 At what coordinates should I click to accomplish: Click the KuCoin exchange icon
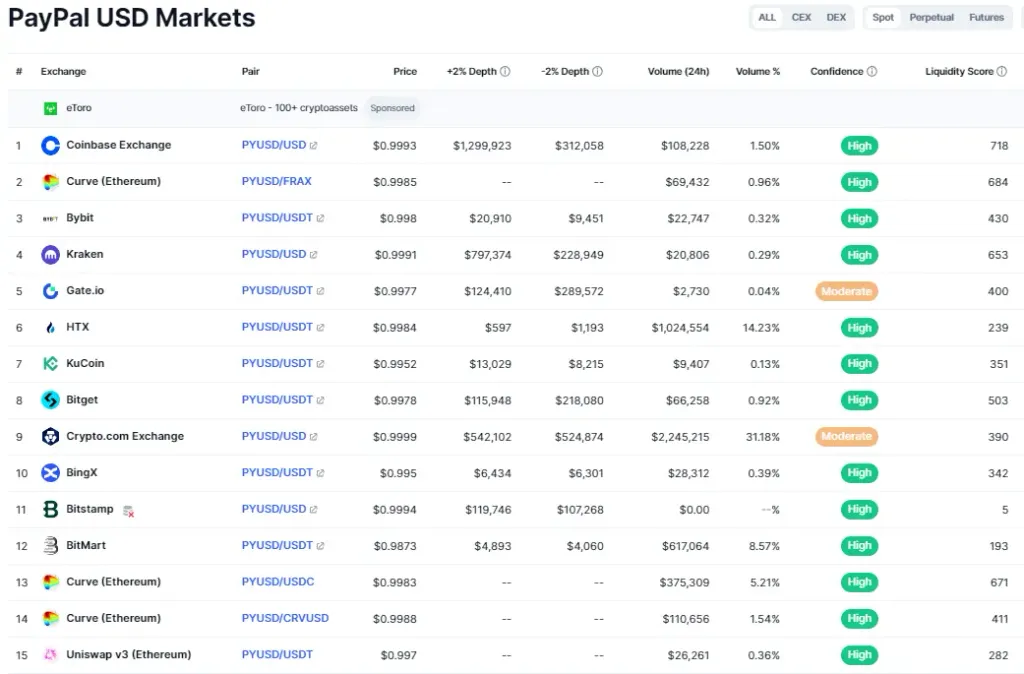51,363
